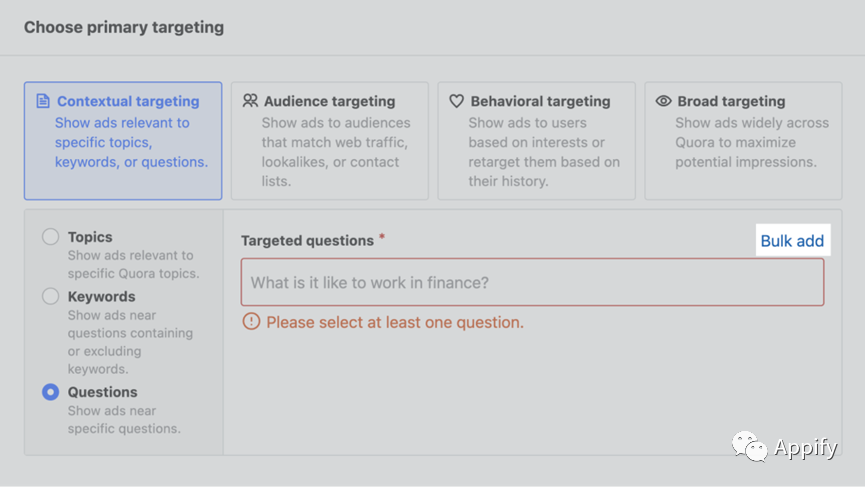Click the Appify watermark text
Screen dimensions: 865x487
pyautogui.click(x=806, y=448)
